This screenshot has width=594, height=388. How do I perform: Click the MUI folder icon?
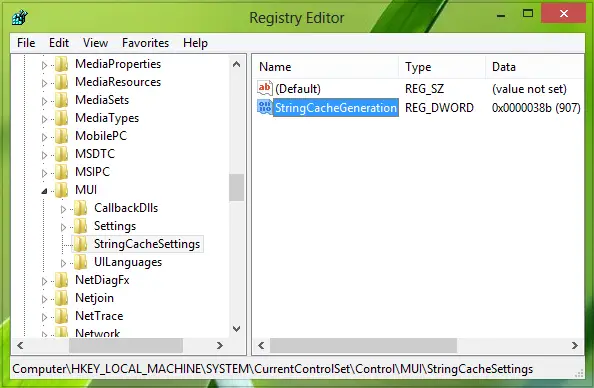point(61,190)
